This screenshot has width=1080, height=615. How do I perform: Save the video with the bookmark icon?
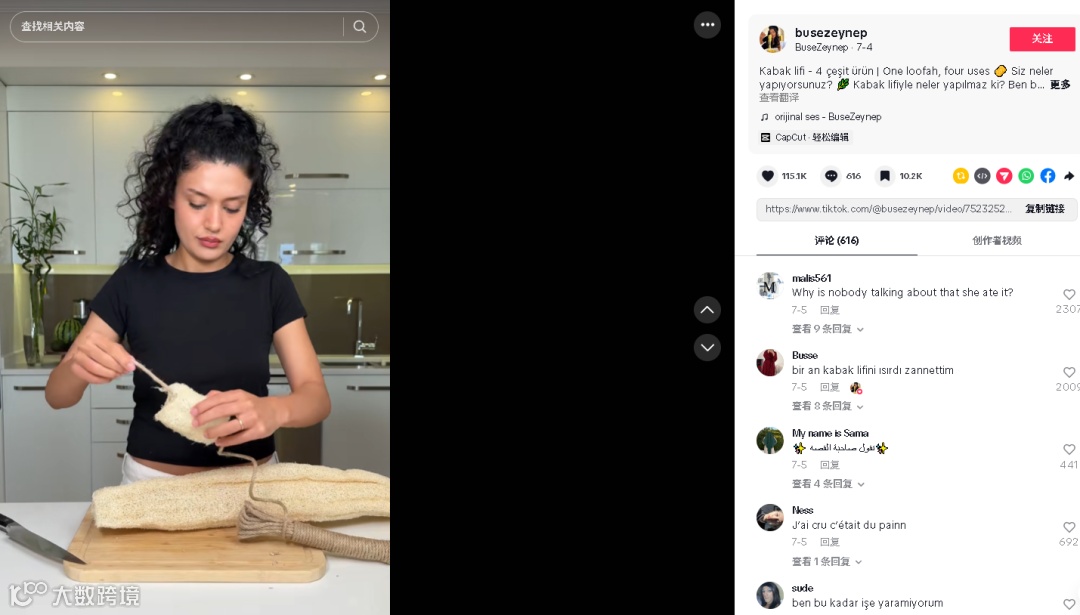885,176
